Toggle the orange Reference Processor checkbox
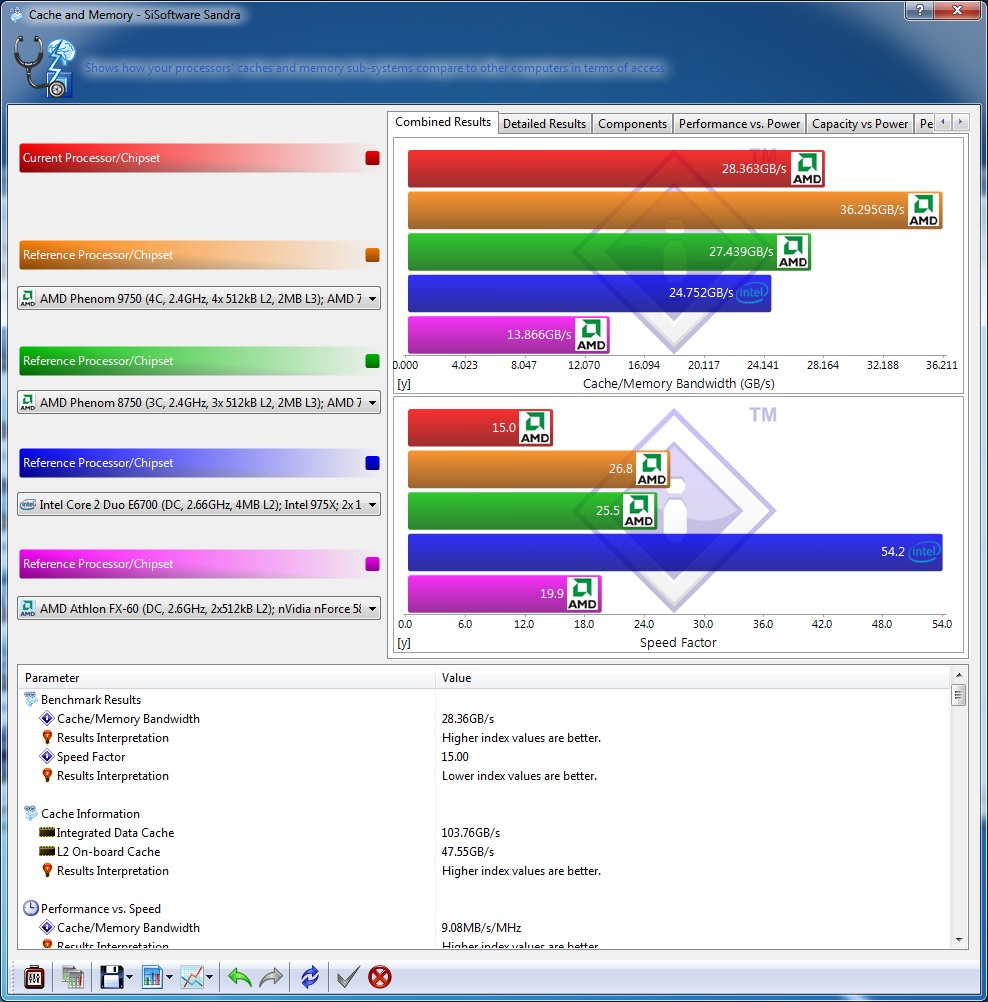This screenshot has width=988, height=1002. pyautogui.click(x=373, y=255)
